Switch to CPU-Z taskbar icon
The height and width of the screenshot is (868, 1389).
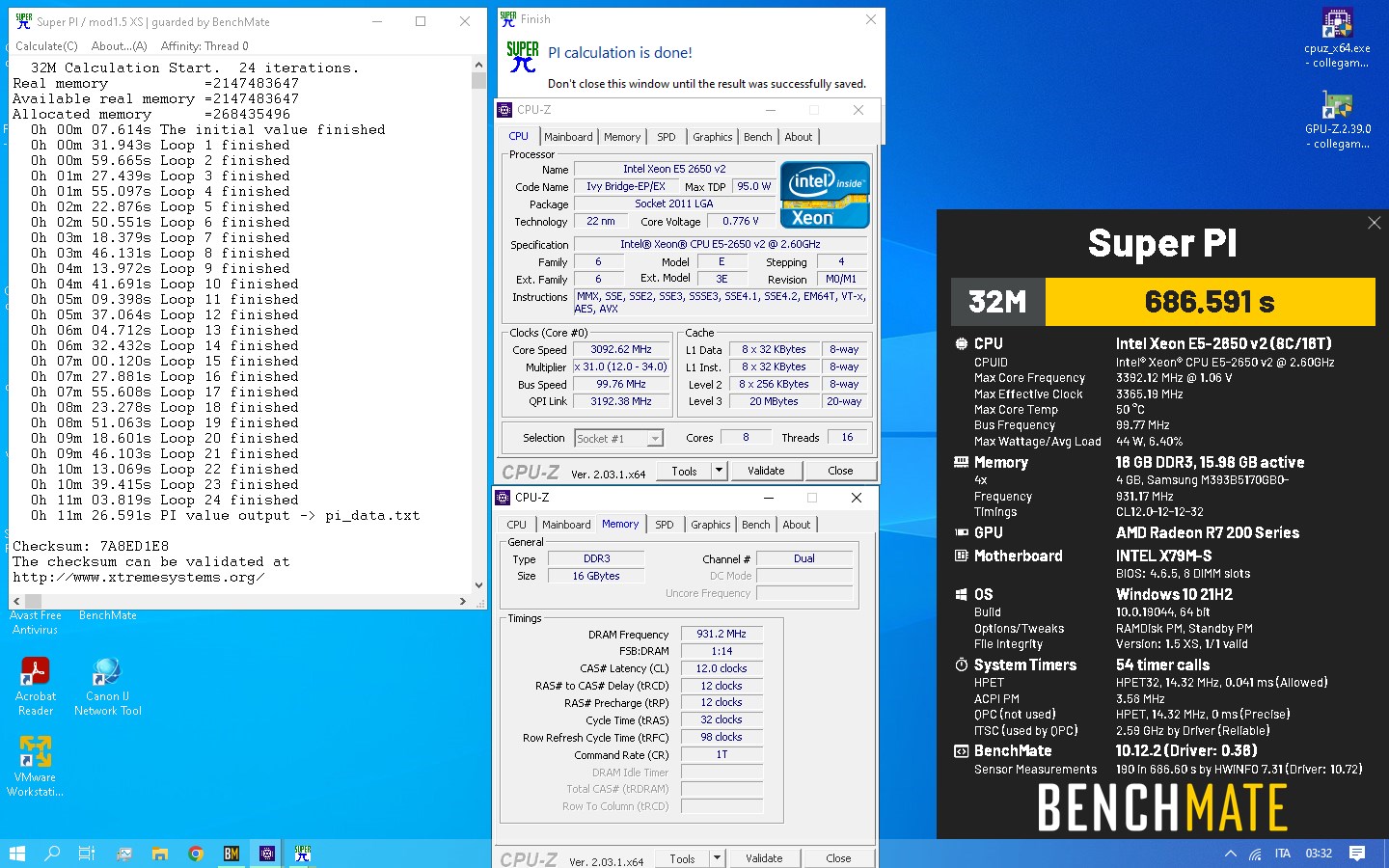coord(267,854)
